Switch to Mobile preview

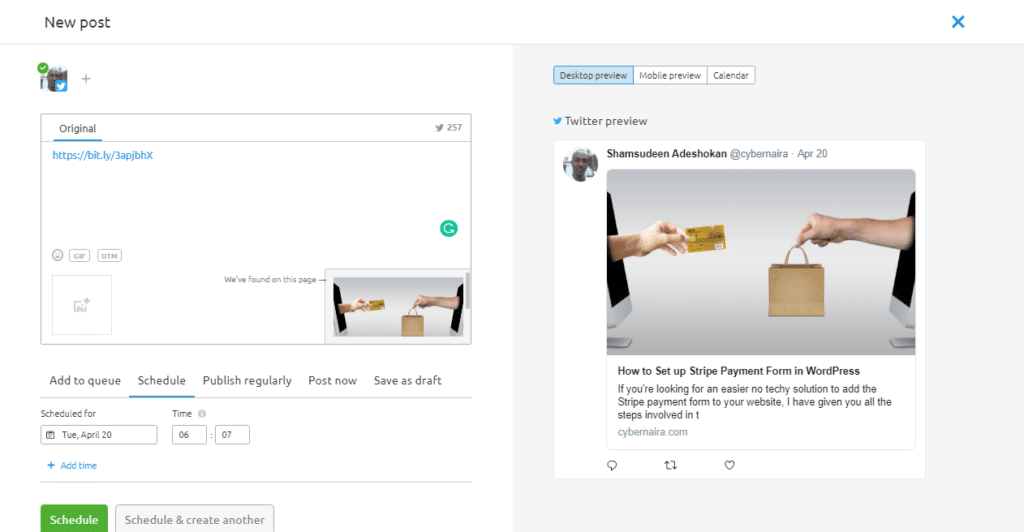tap(670, 75)
